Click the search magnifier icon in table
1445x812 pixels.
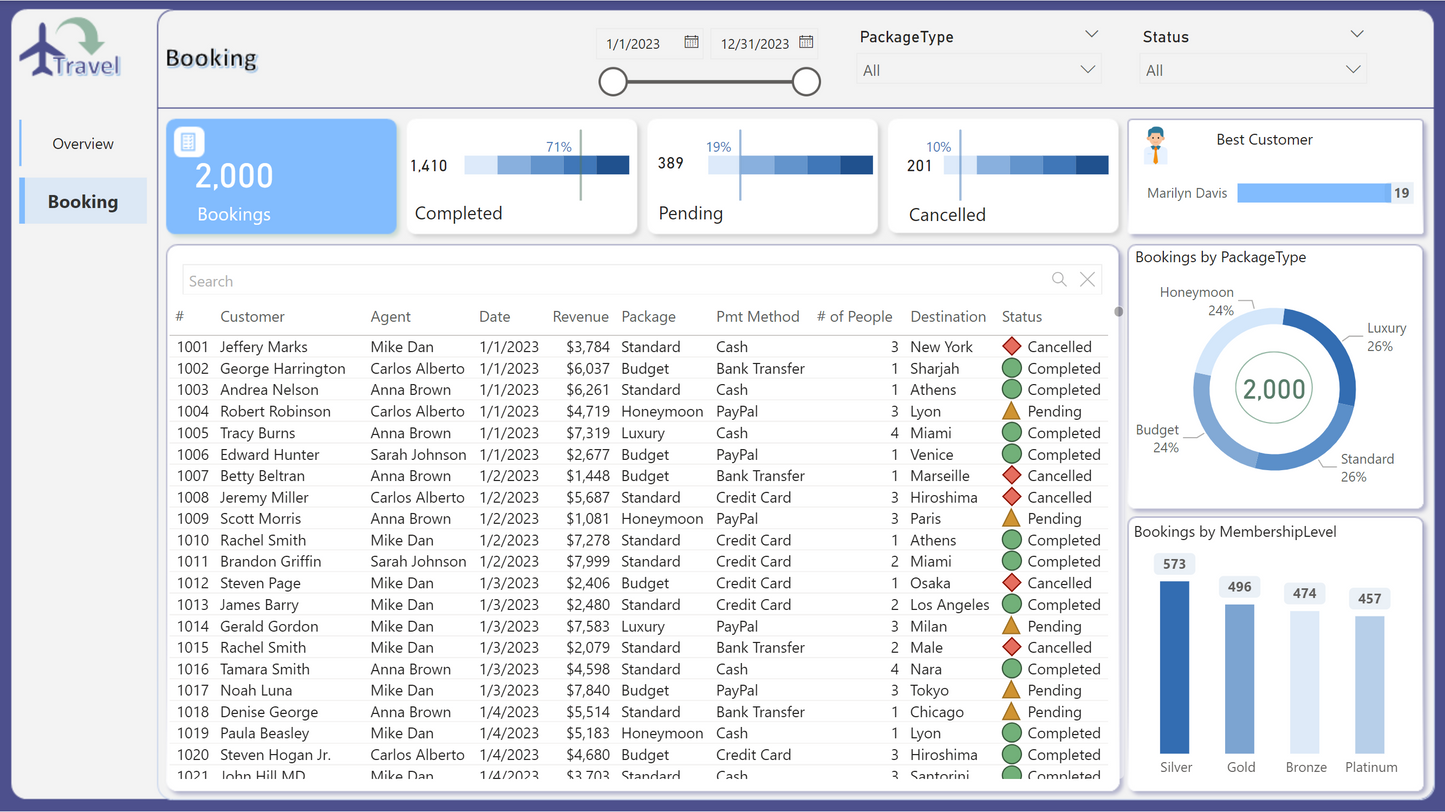[1059, 280]
